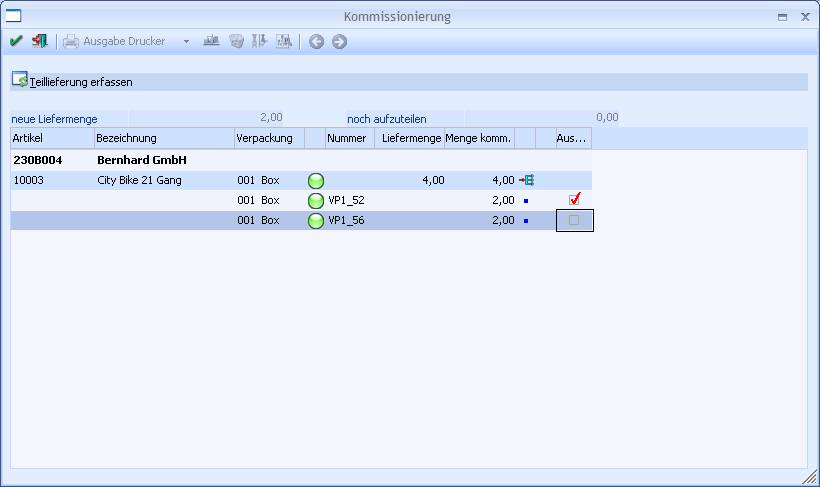Open the Ausgabe Drucker dropdown arrow
Image resolution: width=820 pixels, height=487 pixels.
pyautogui.click(x=186, y=41)
